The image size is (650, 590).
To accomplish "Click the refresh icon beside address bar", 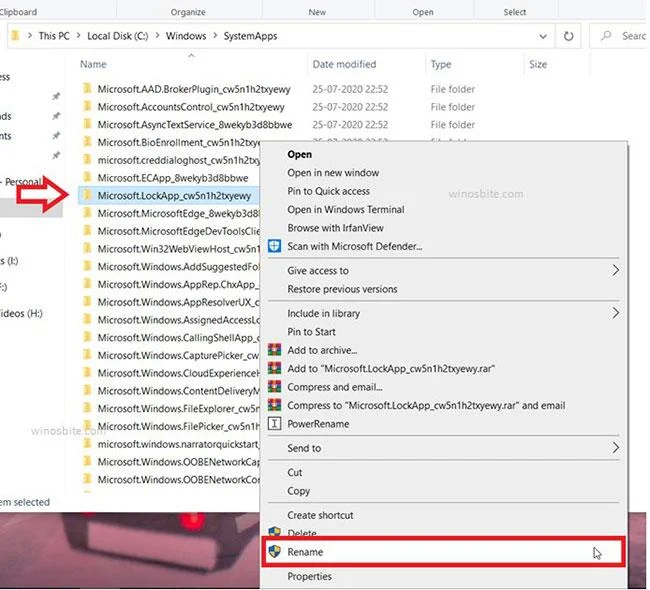I will coord(568,36).
